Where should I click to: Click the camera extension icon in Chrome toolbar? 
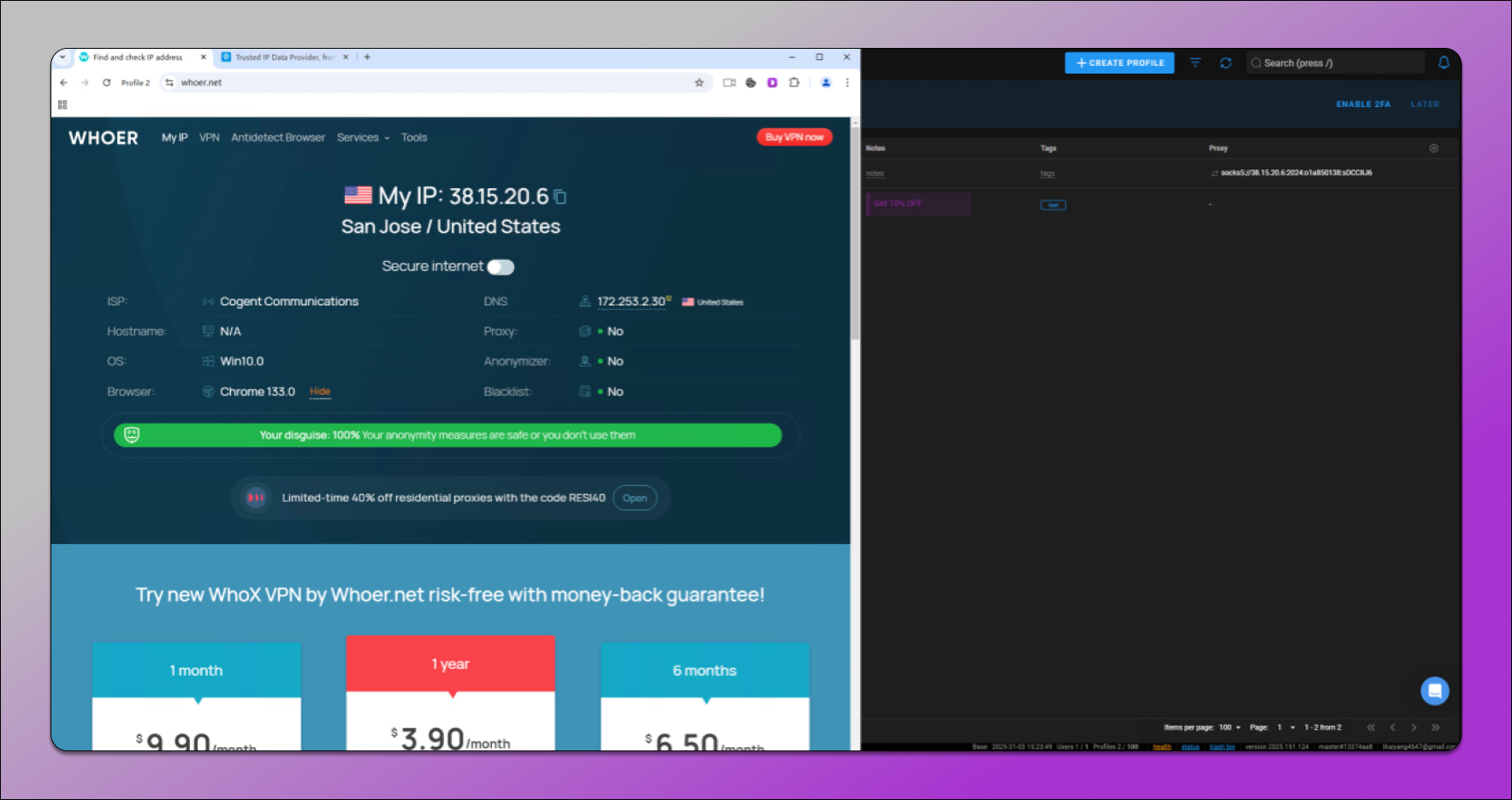pos(729,83)
